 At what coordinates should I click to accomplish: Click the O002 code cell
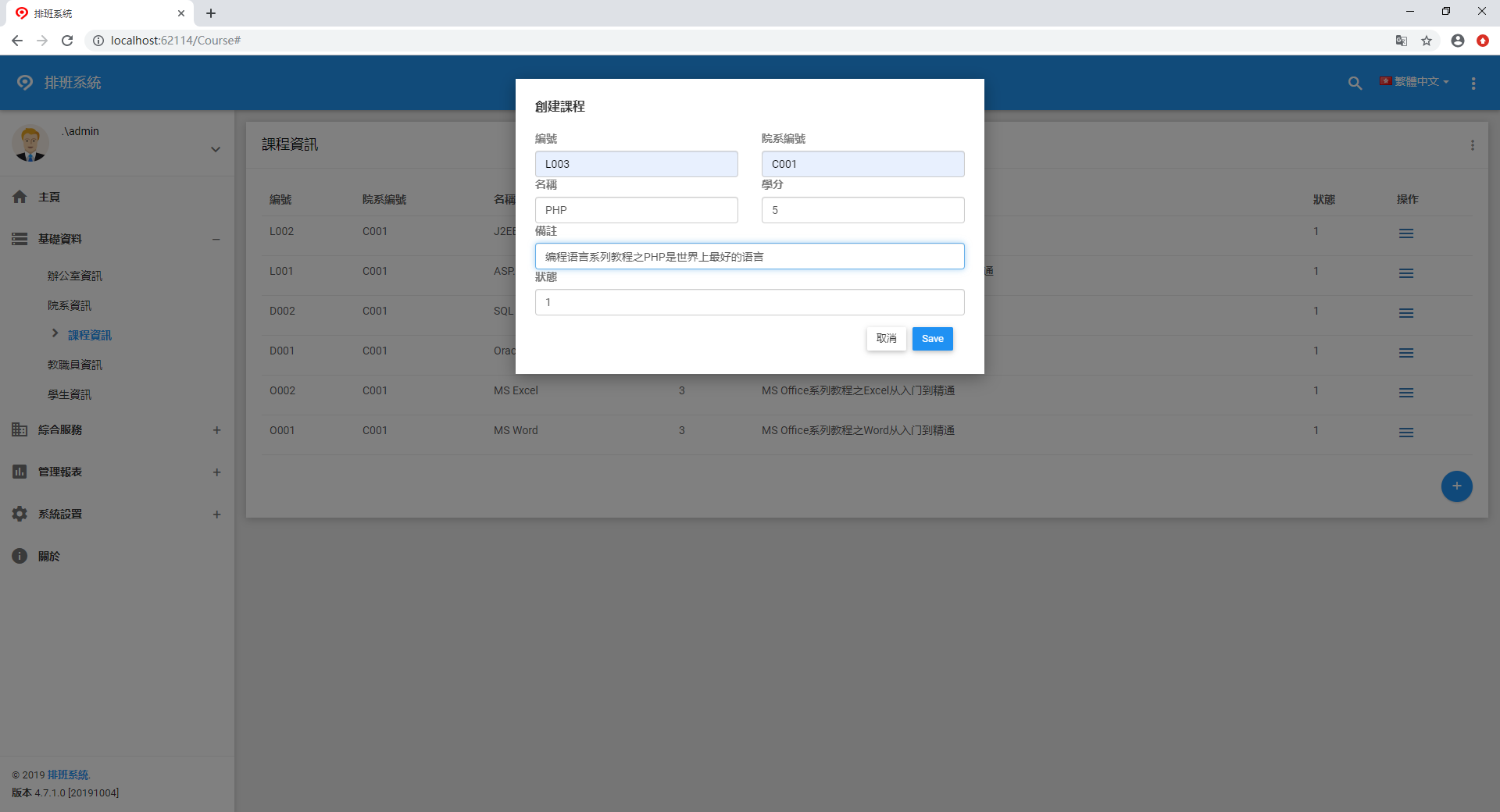(282, 390)
